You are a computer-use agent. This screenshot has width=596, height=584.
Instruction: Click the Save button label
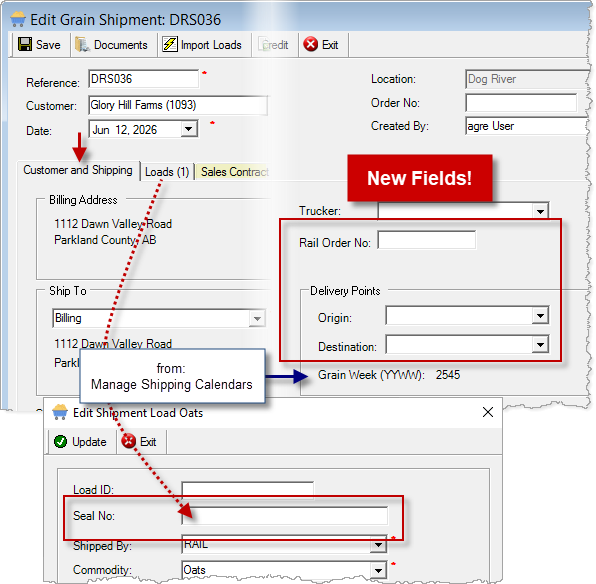coord(48,45)
